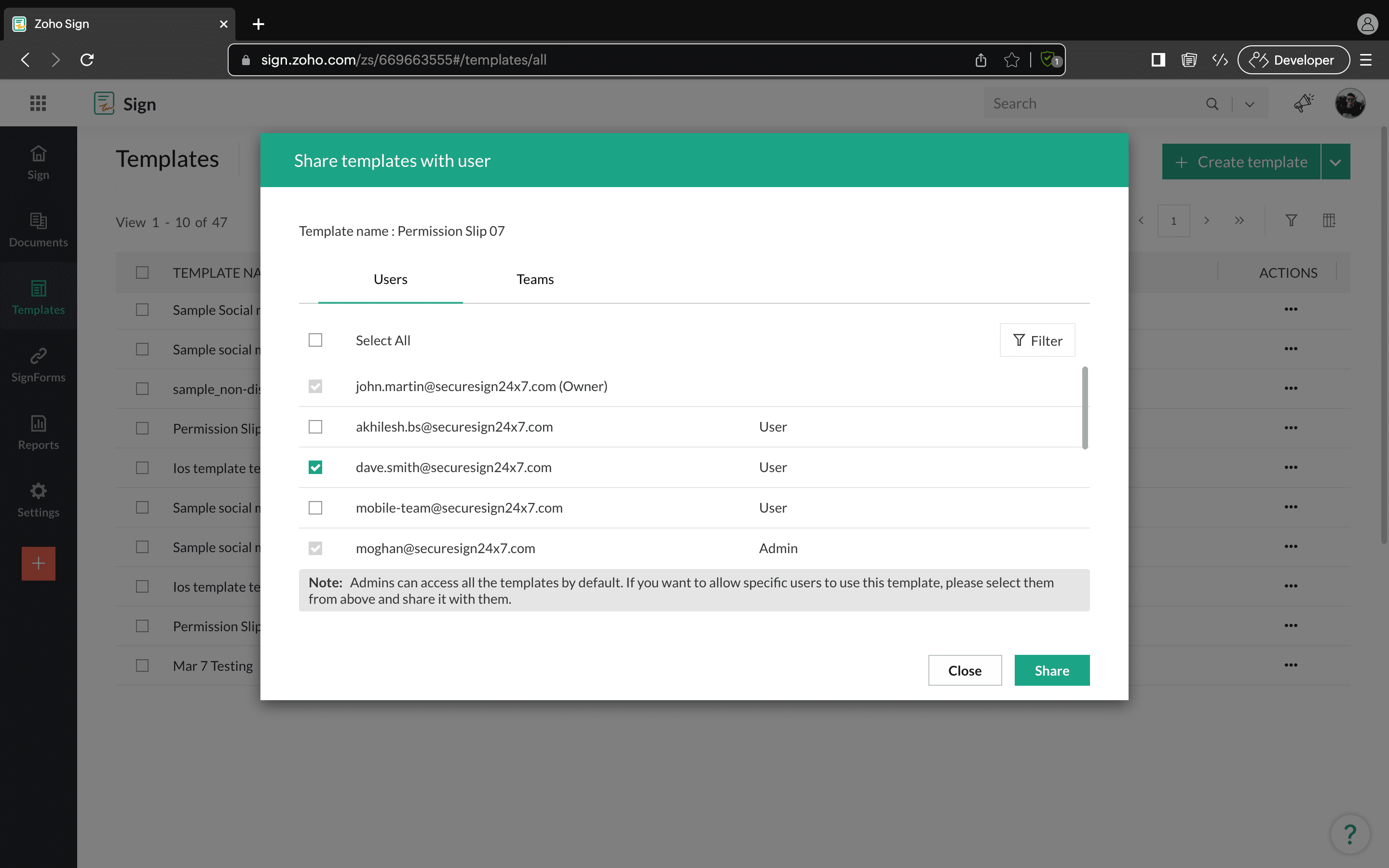Click the browser profile account icon

click(x=1367, y=24)
